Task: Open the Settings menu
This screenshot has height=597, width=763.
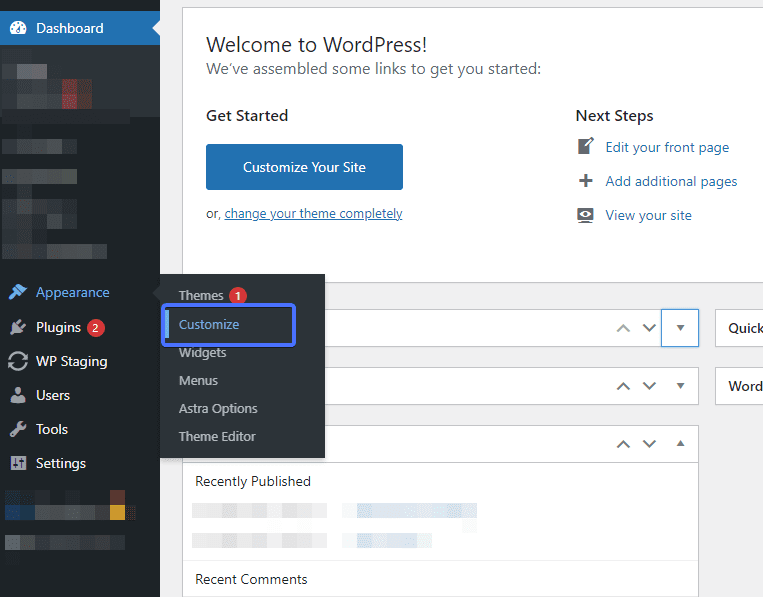Action: pos(80,463)
